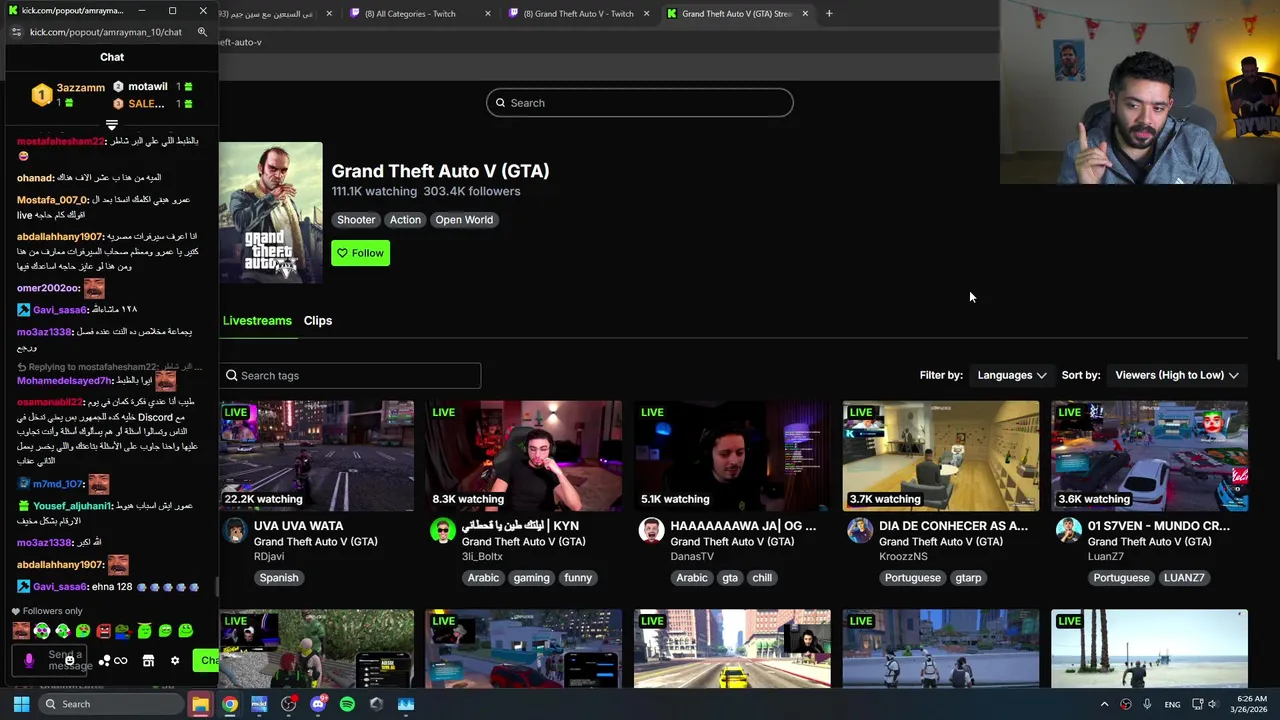Image resolution: width=1280 pixels, height=720 pixels.
Task: Click the taskbar Search box
Action: click(110, 704)
